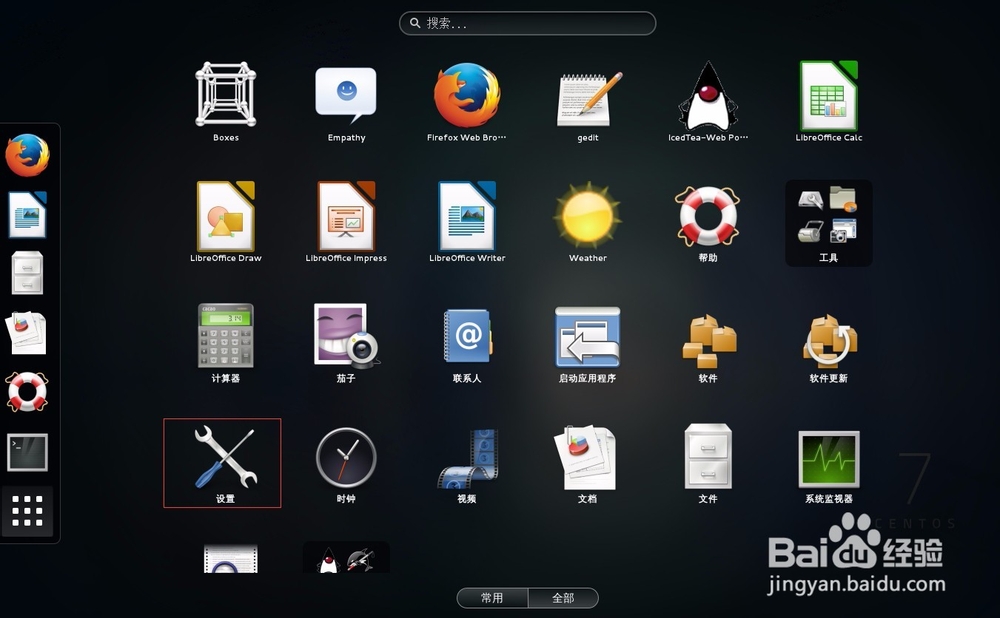Open the Empathy messaging client
1000x618 pixels.
[x=345, y=95]
